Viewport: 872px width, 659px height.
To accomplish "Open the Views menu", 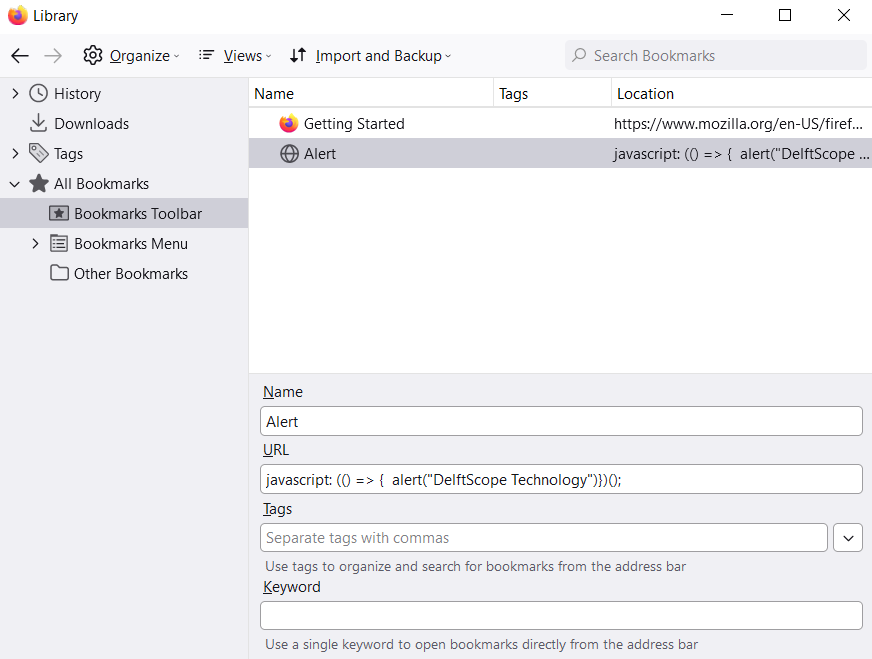I will click(x=230, y=56).
